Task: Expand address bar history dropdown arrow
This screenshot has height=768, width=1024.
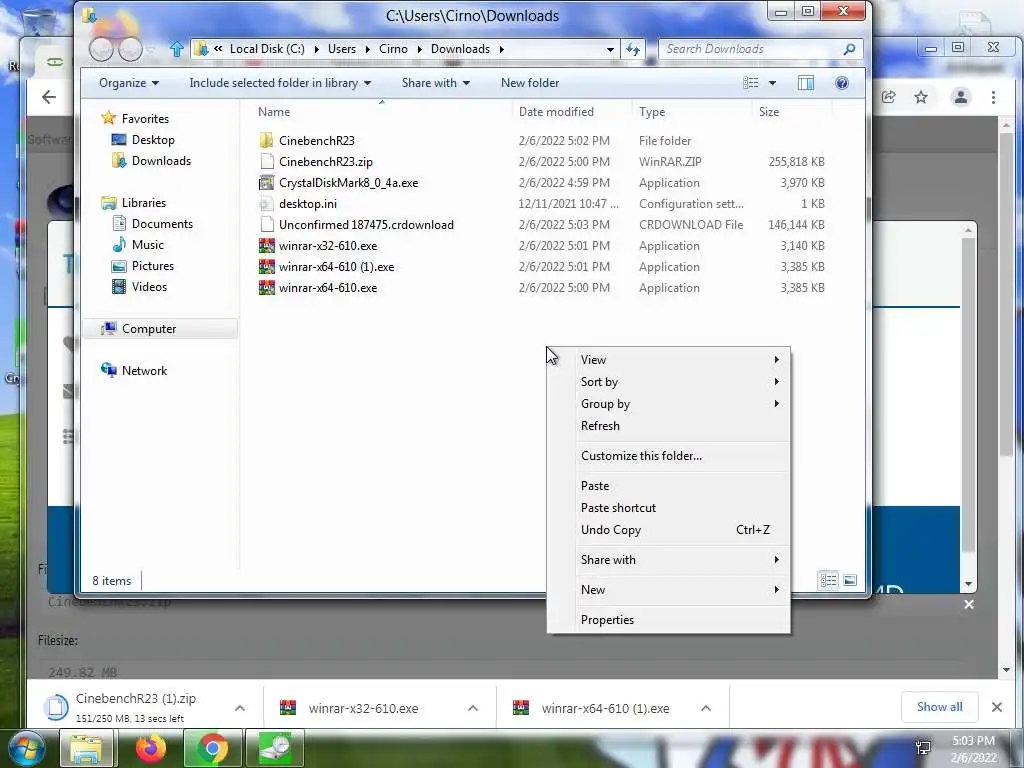Action: point(610,49)
